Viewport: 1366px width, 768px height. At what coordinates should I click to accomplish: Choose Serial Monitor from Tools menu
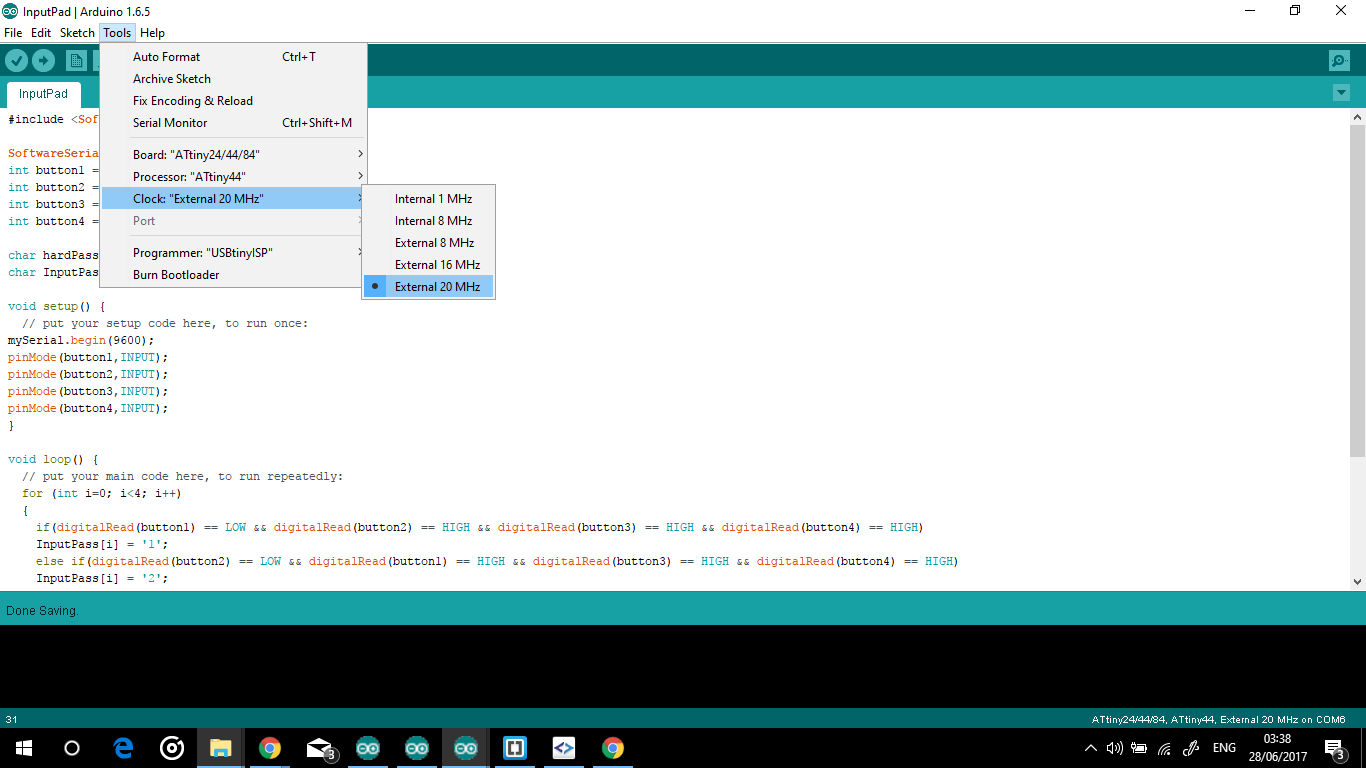coord(234,123)
